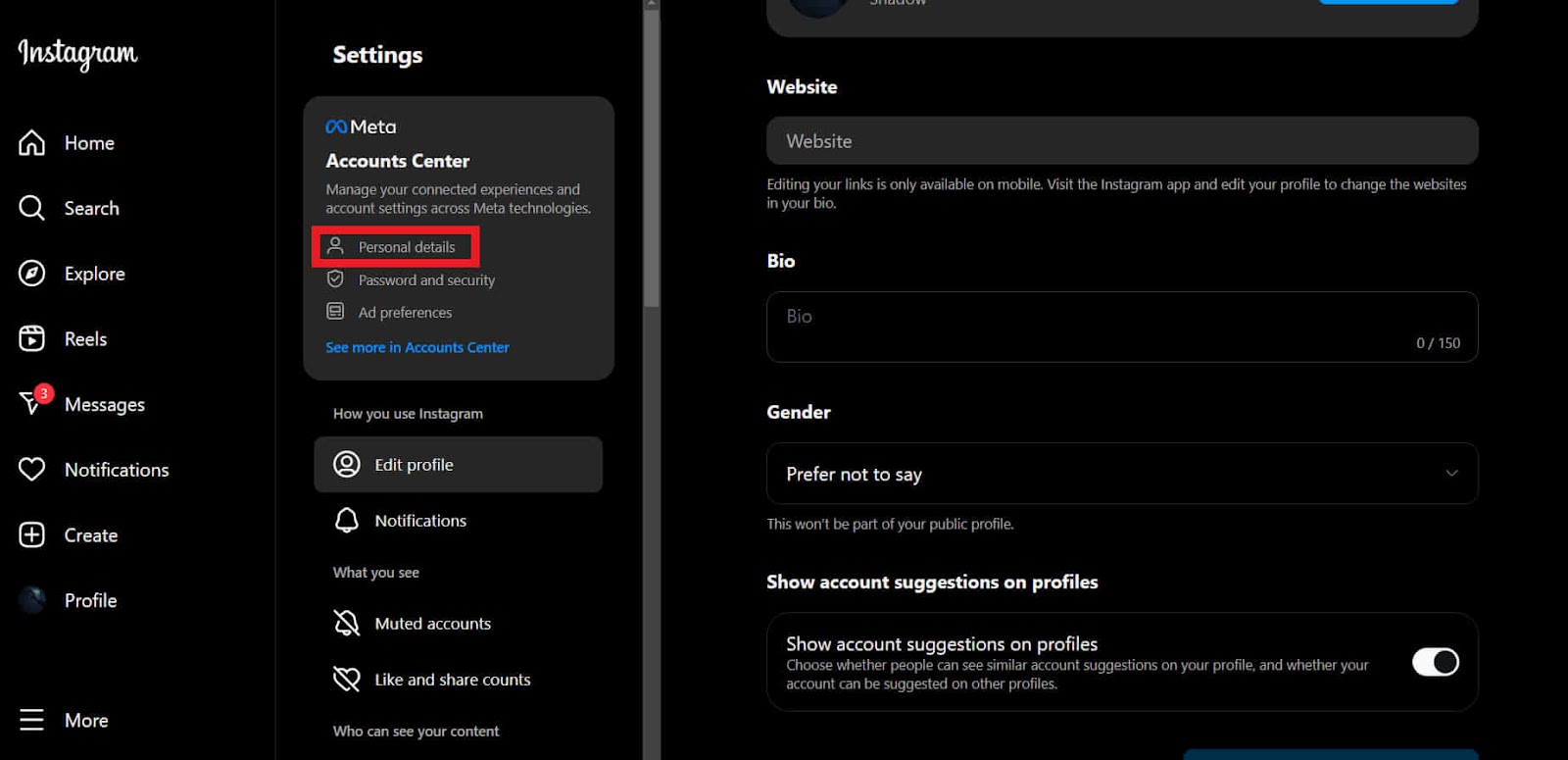The height and width of the screenshot is (760, 1568).
Task: Click the crossed-heart Like and share counts icon
Action: pos(347,679)
